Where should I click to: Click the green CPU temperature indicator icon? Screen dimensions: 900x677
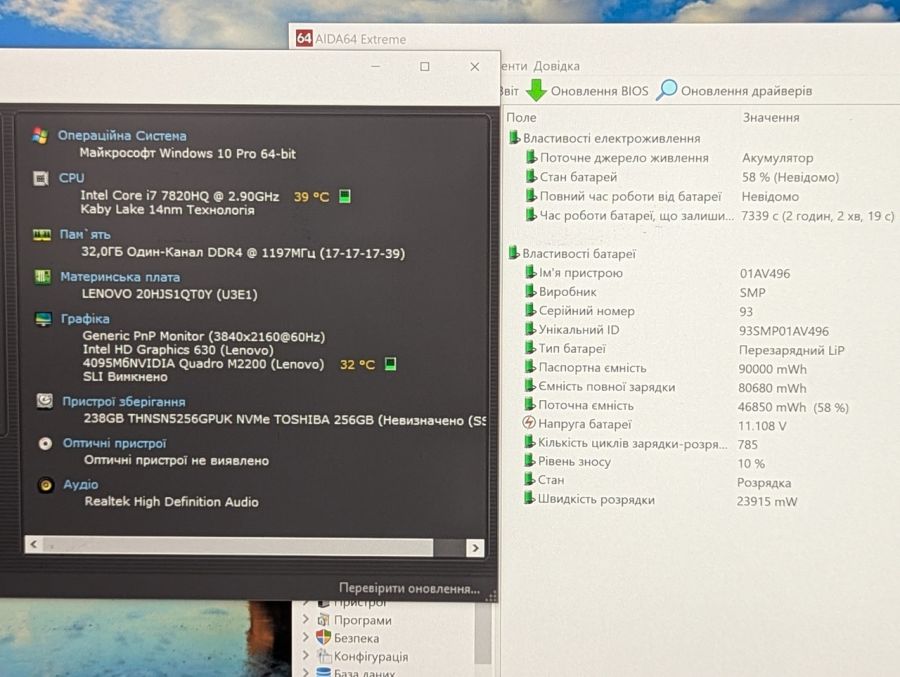pyautogui.click(x=345, y=196)
